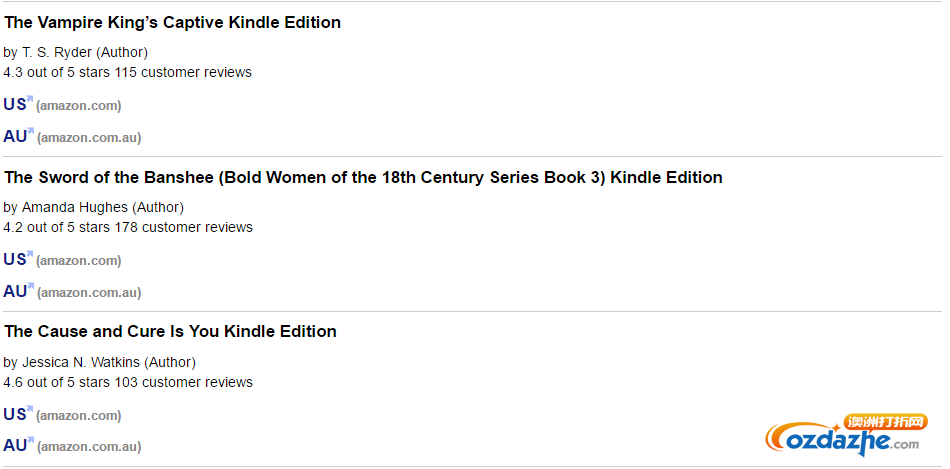Click the external-link arrow beside US for Vampire King's Captive

pyautogui.click(x=30, y=99)
